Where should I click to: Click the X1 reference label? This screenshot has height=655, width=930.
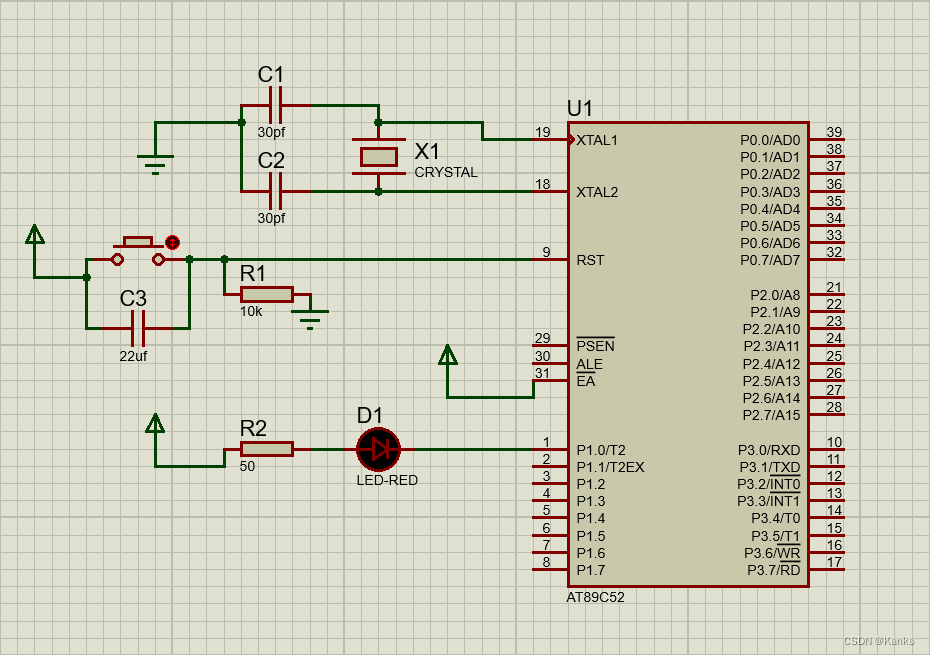[426, 152]
